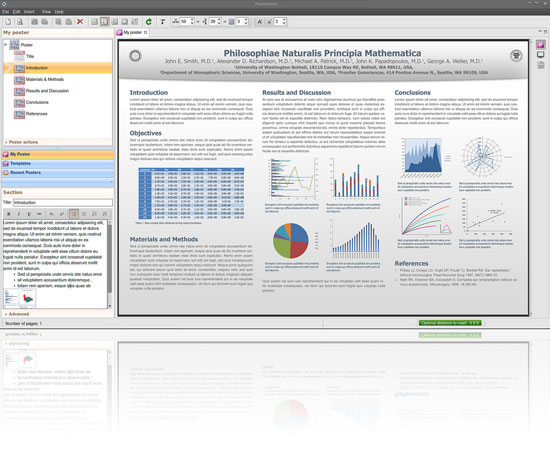
Task: Click the round logo on poster's left header
Action: (135, 56)
